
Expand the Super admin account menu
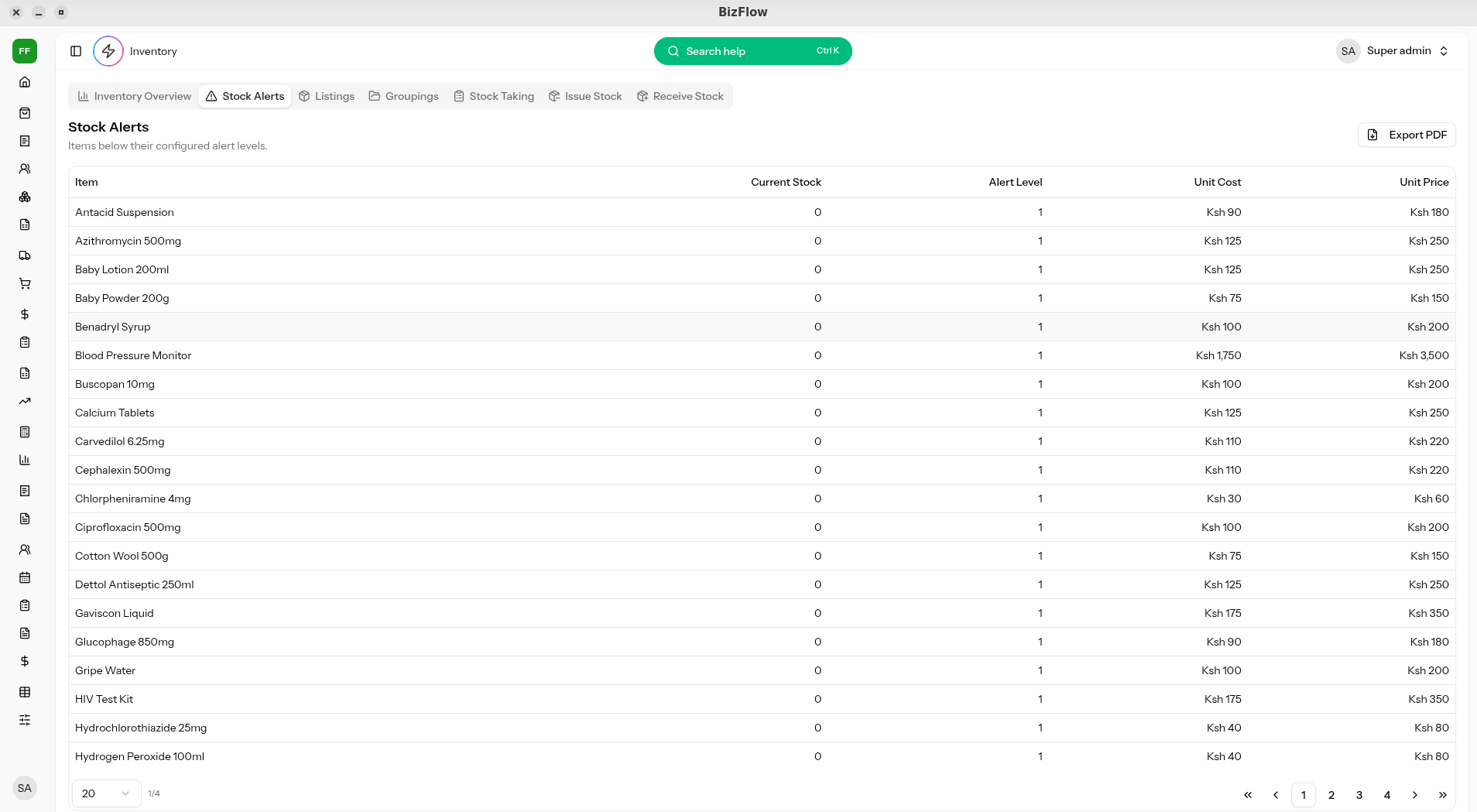[x=1393, y=51]
